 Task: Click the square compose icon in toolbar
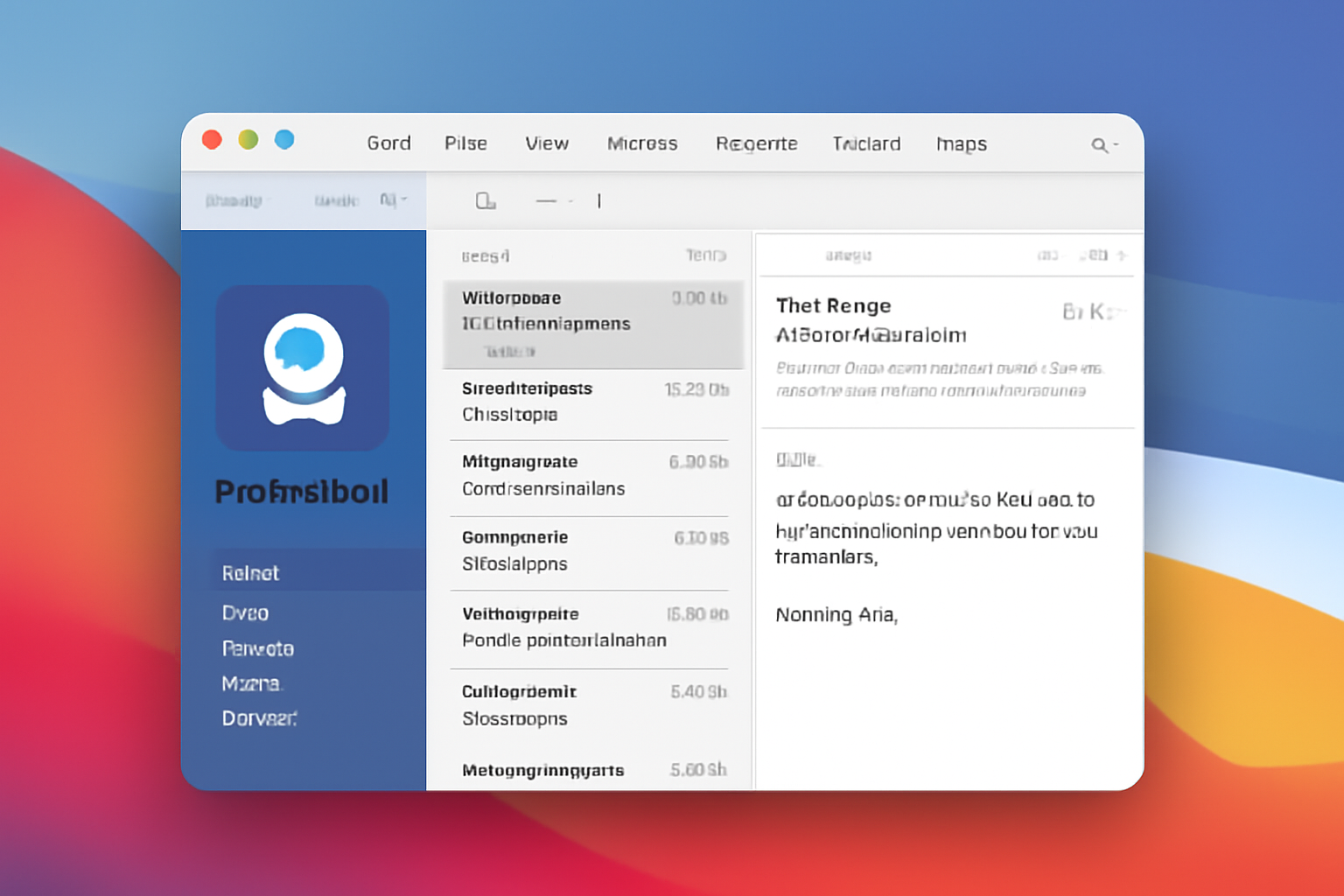coord(485,201)
